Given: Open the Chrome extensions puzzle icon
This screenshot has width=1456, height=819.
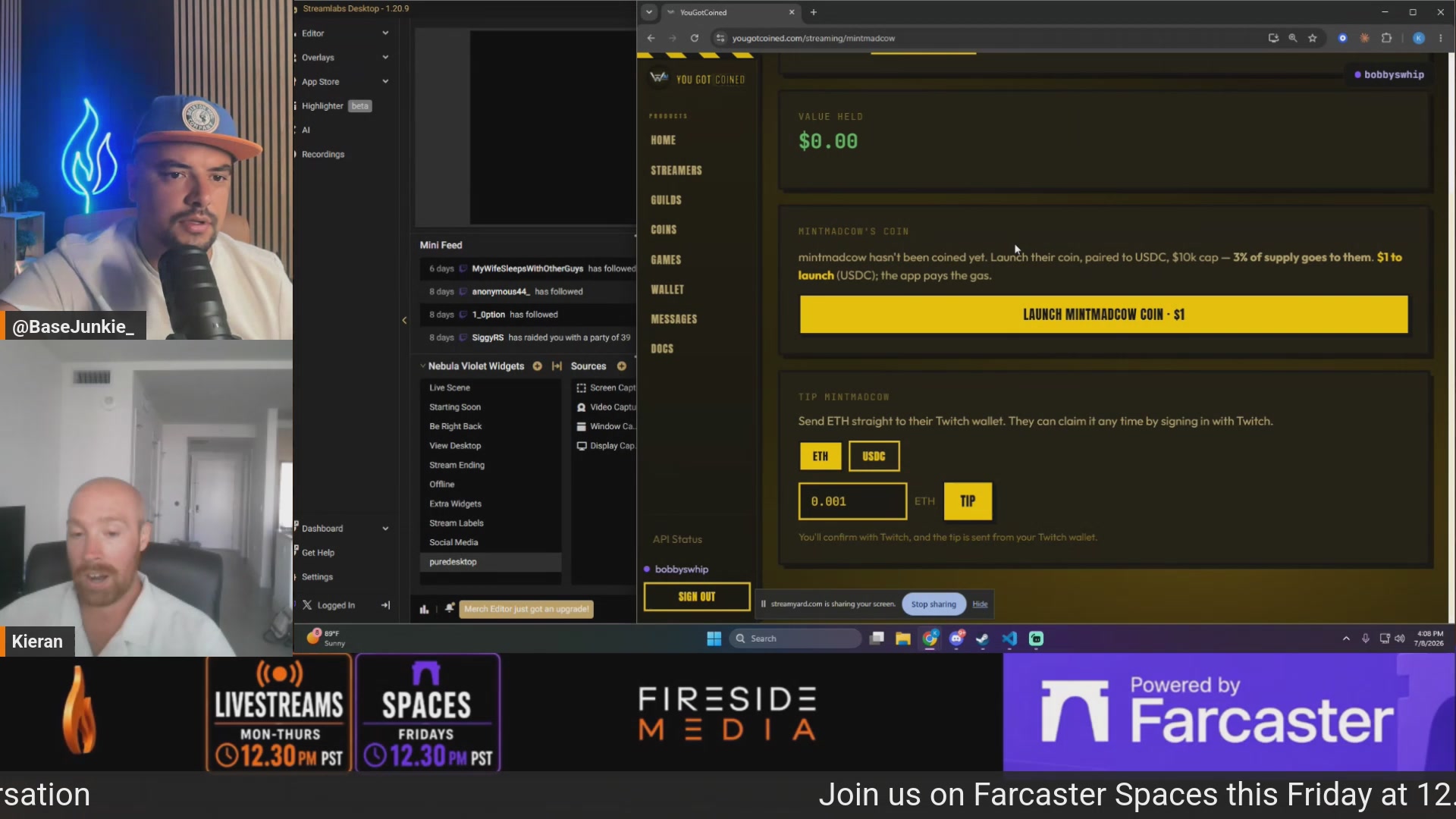Looking at the screenshot, I should 1386,38.
